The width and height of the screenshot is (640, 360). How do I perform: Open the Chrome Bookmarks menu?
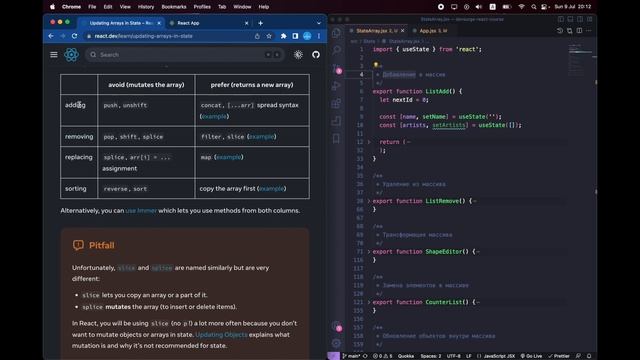(174, 7)
